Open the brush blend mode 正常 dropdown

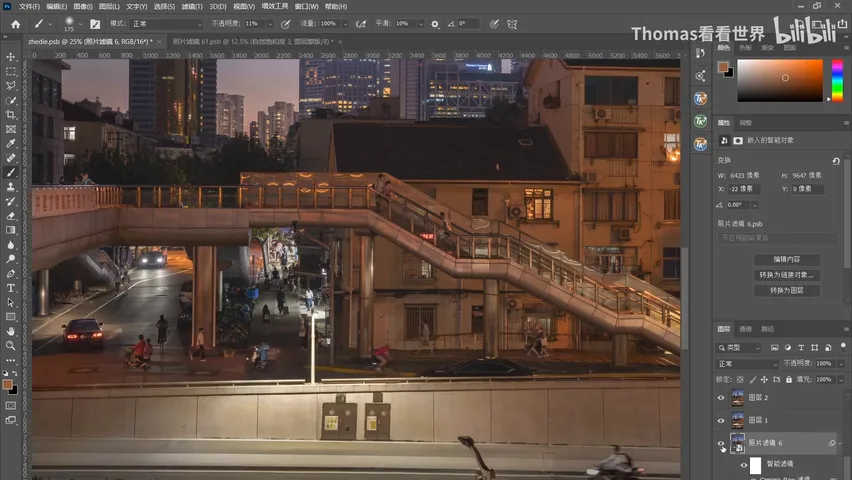167,24
